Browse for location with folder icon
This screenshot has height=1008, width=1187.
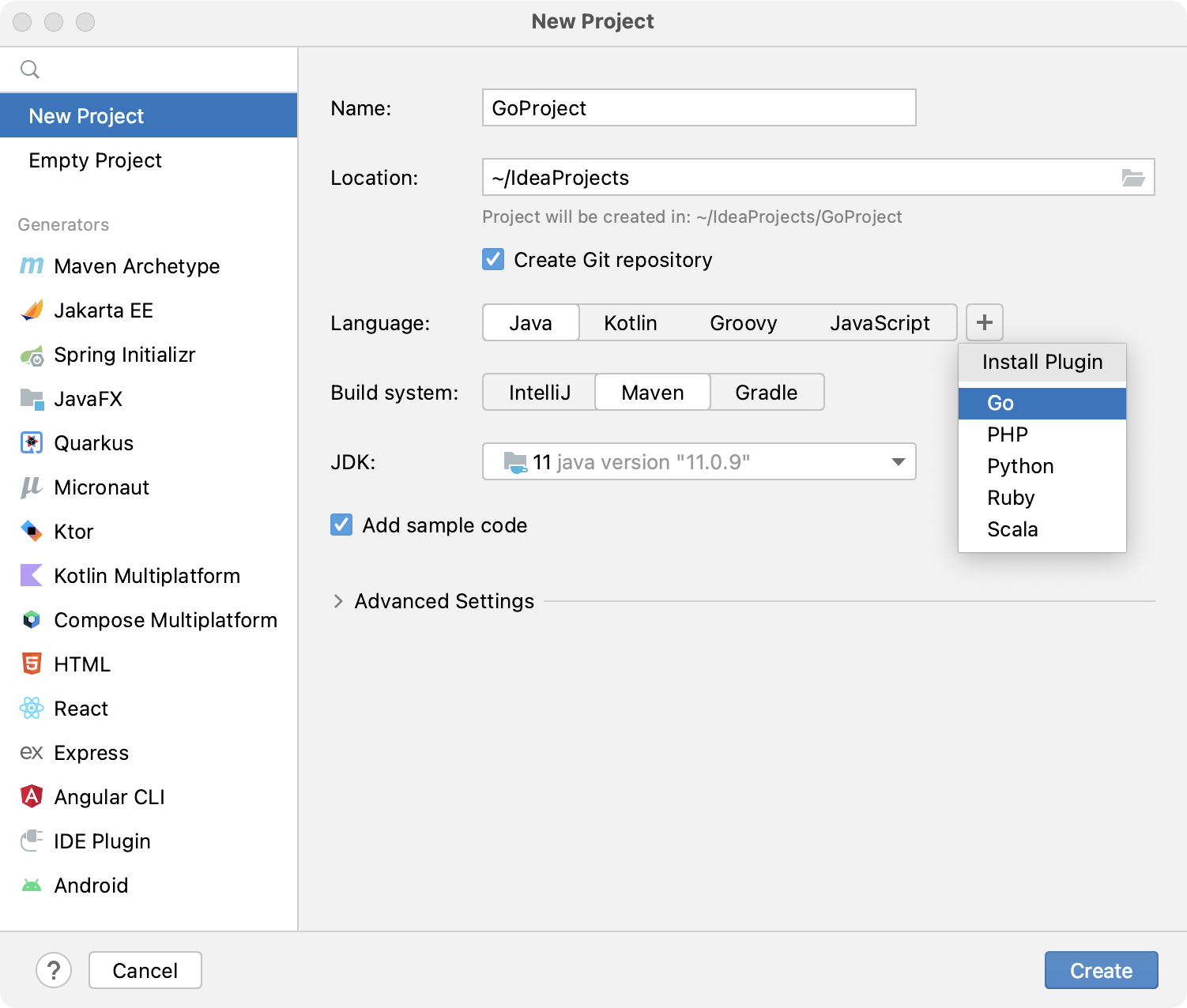pyautogui.click(x=1133, y=178)
